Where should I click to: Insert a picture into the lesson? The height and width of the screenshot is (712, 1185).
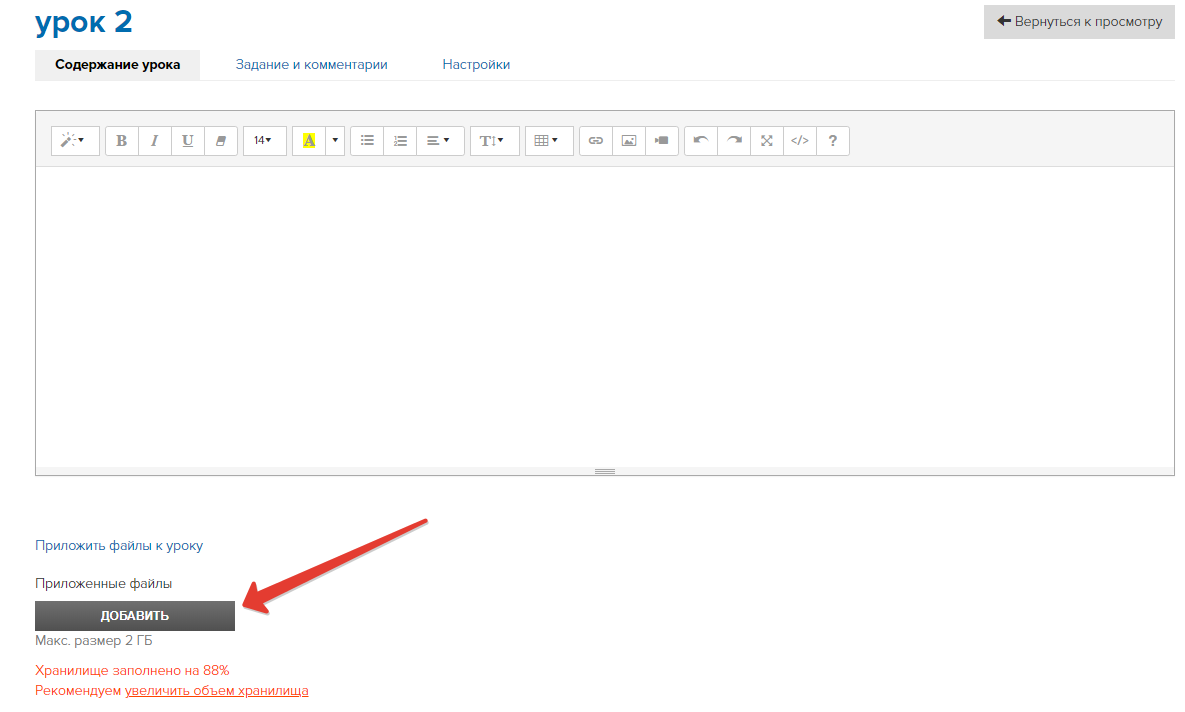(629, 141)
